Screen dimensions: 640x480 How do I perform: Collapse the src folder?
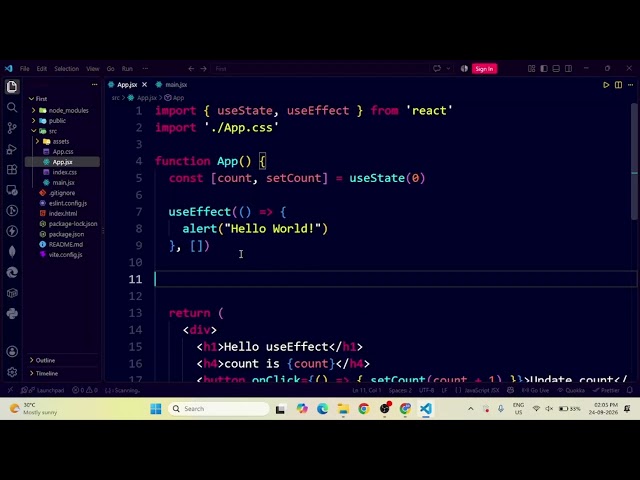click(x=48, y=131)
